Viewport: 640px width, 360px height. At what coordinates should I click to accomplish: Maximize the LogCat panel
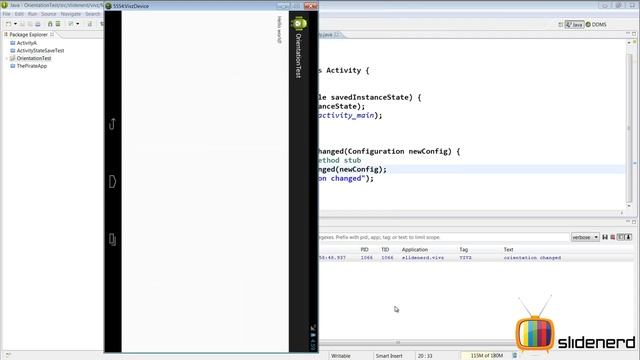634,222
